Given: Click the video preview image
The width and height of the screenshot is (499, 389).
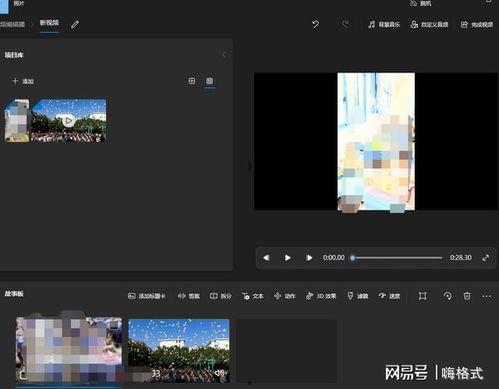Looking at the screenshot, I should [376, 142].
